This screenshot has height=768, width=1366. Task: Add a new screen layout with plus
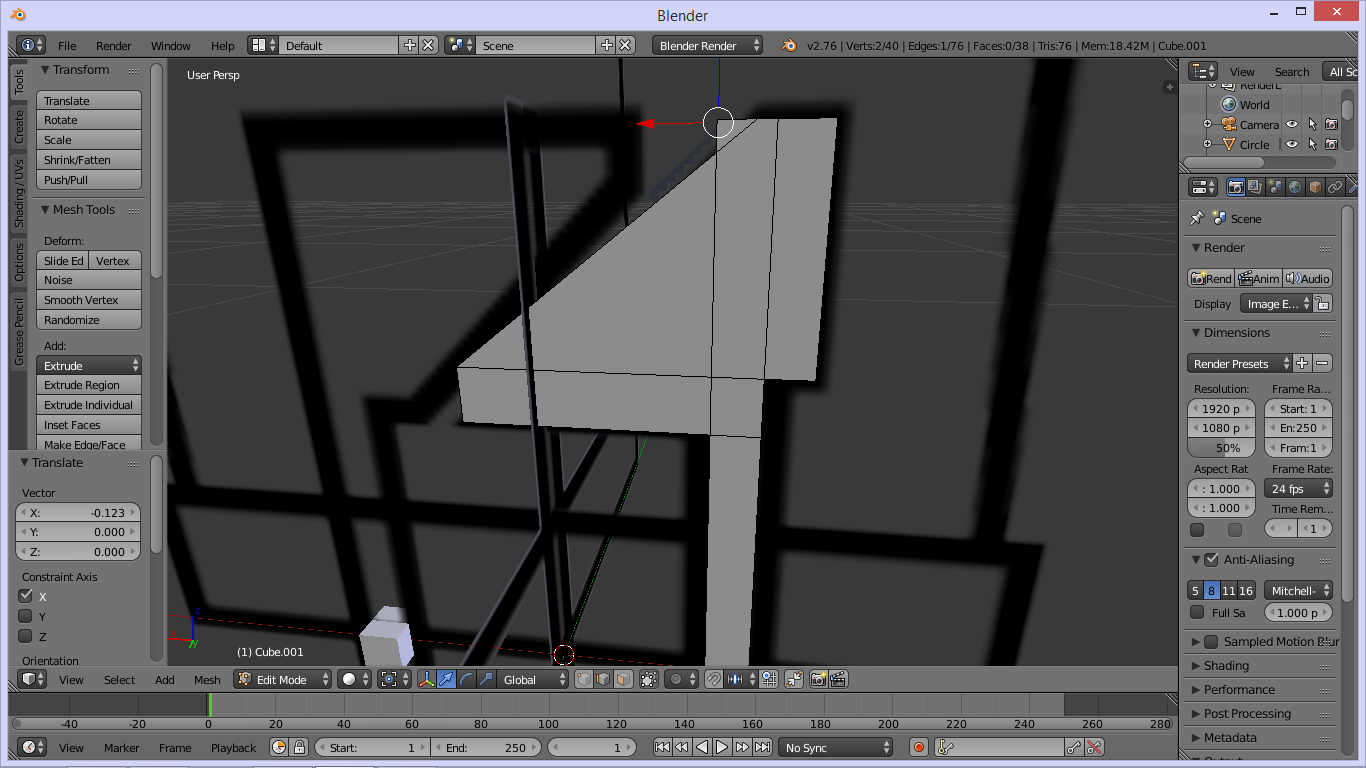coord(409,45)
